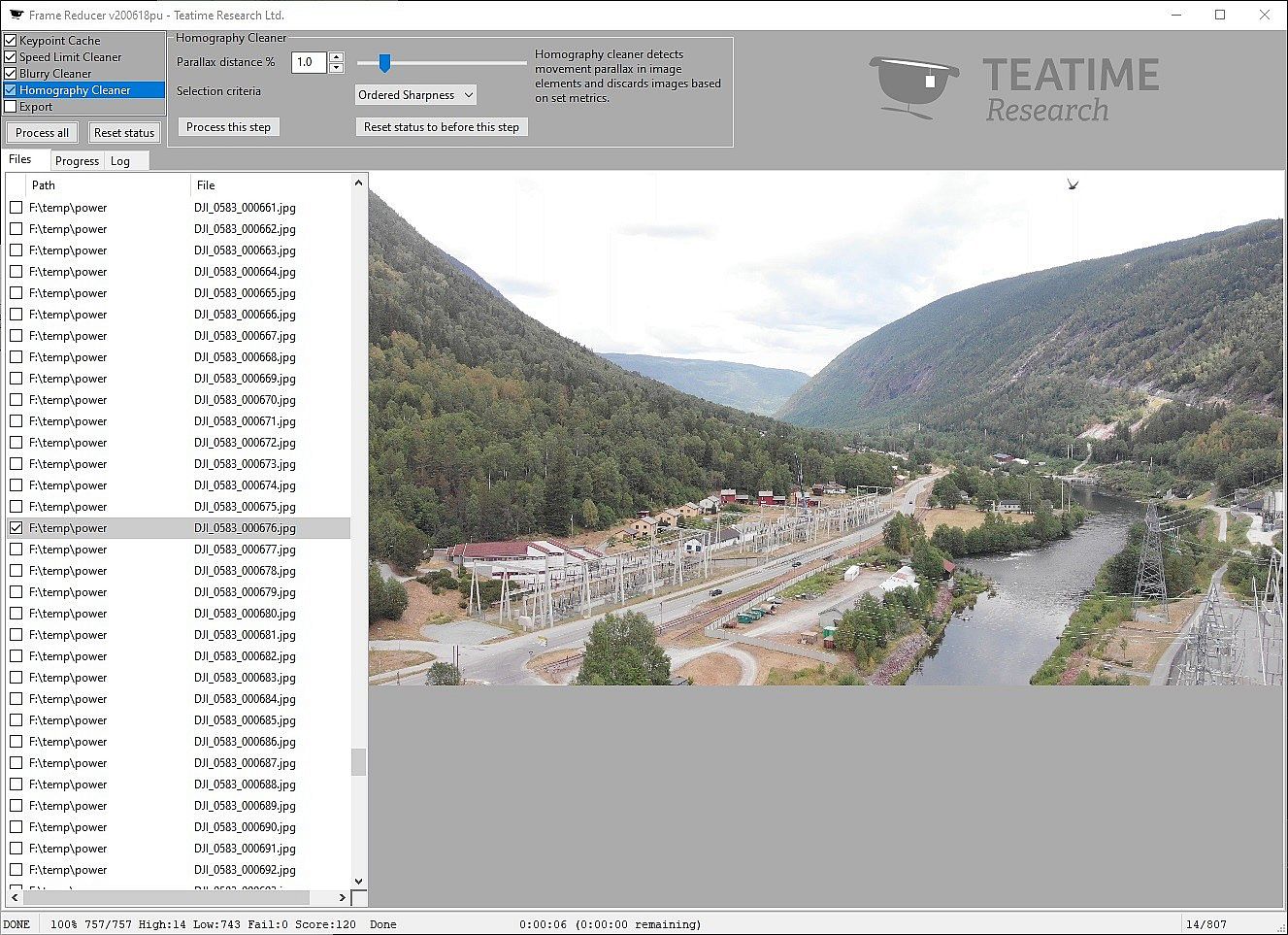Check the box for DJI_0583_000690.jpg

point(16,827)
